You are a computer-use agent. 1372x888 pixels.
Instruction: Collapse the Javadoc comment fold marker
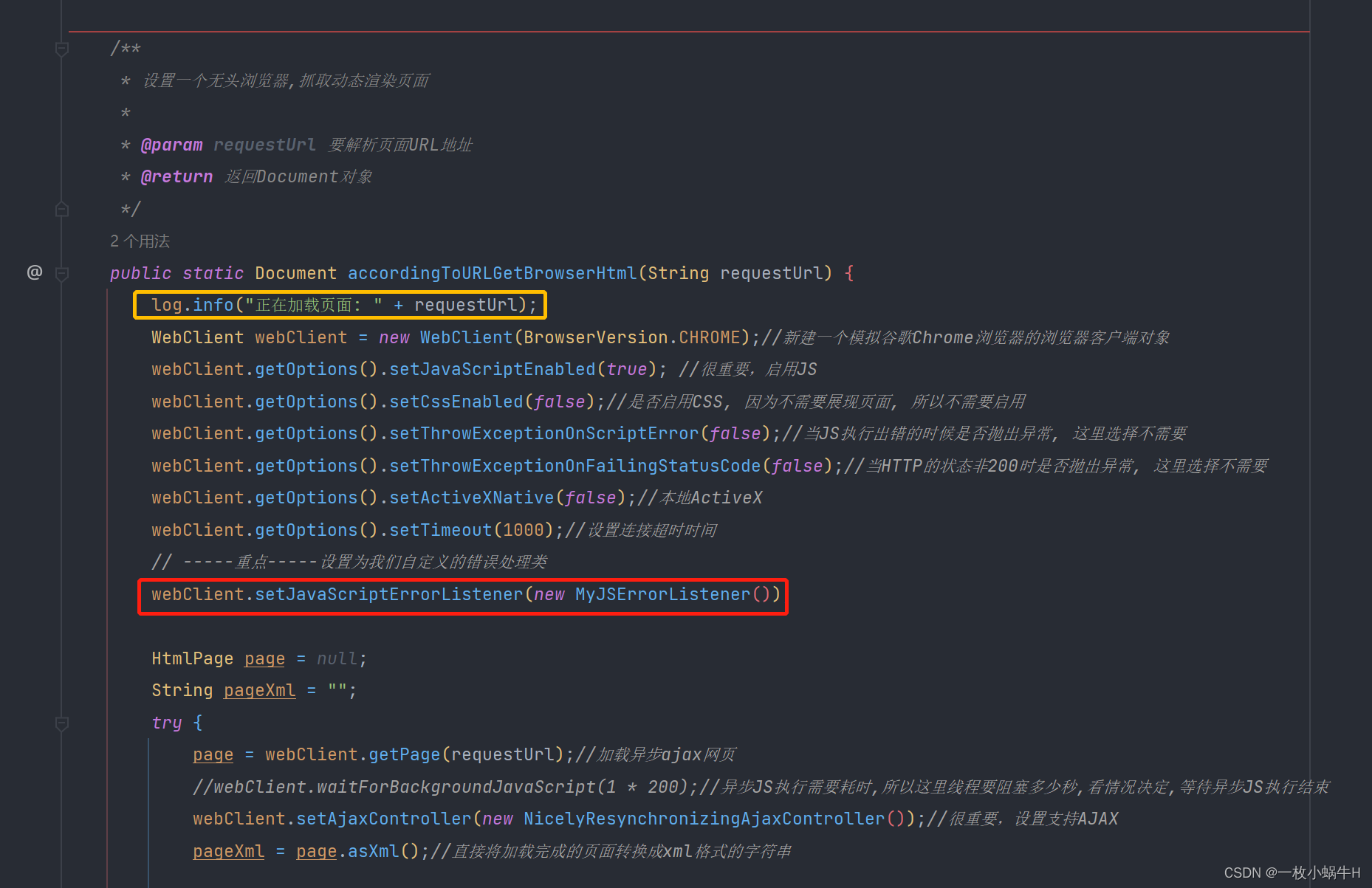tap(62, 48)
